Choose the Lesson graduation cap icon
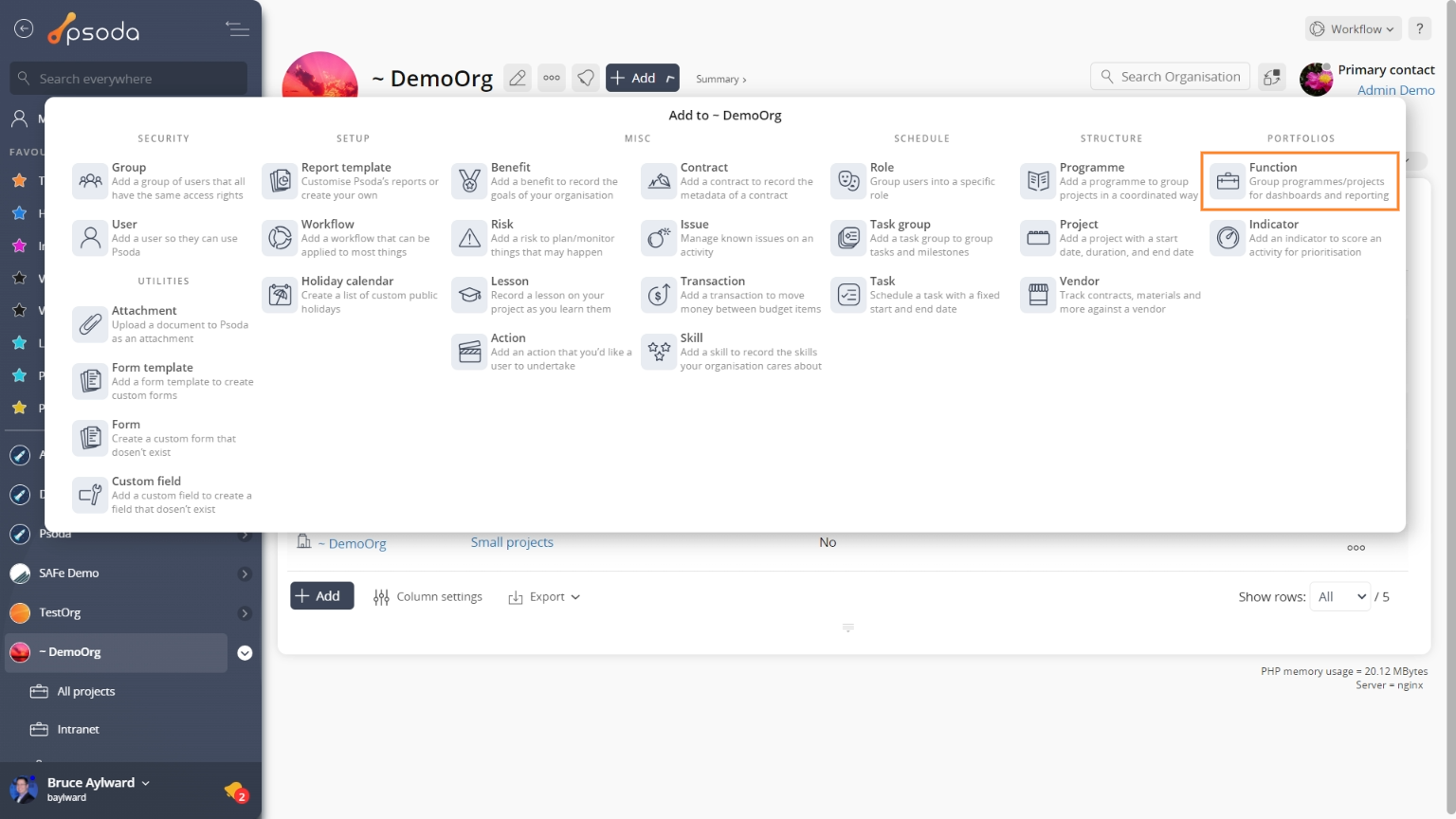Image resolution: width=1456 pixels, height=819 pixels. pos(470,295)
